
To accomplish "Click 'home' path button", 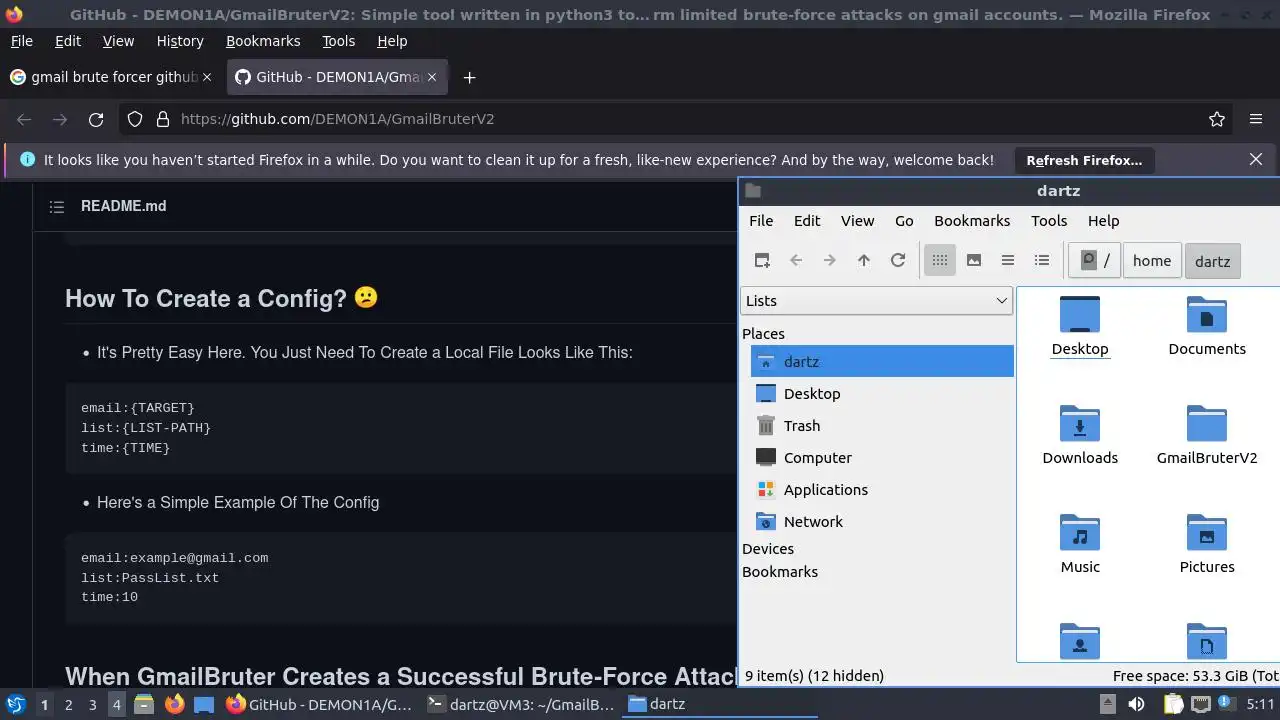I will [1152, 261].
